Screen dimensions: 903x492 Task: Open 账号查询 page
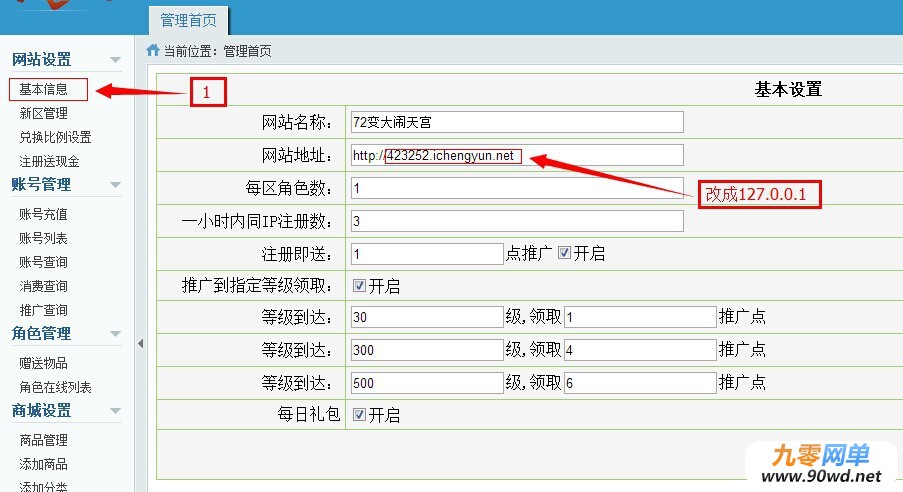[x=43, y=262]
